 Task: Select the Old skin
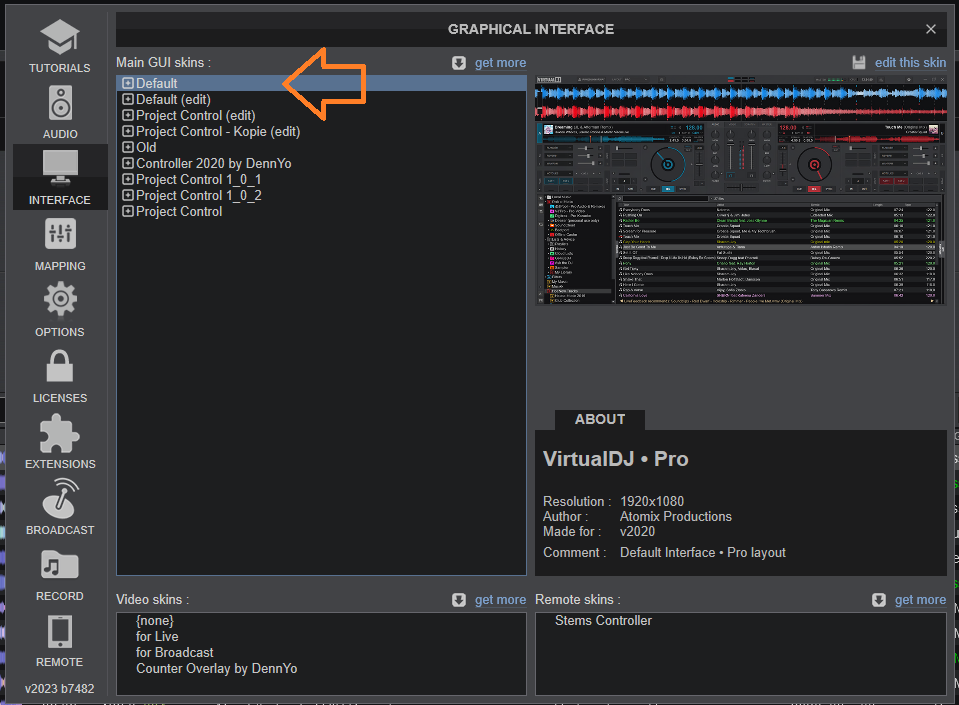(146, 147)
